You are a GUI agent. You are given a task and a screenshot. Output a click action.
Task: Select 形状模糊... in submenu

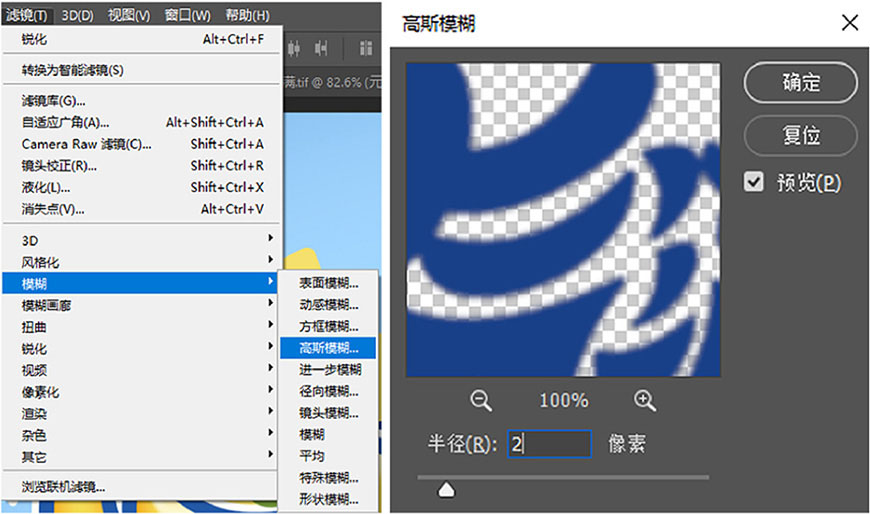(x=328, y=500)
